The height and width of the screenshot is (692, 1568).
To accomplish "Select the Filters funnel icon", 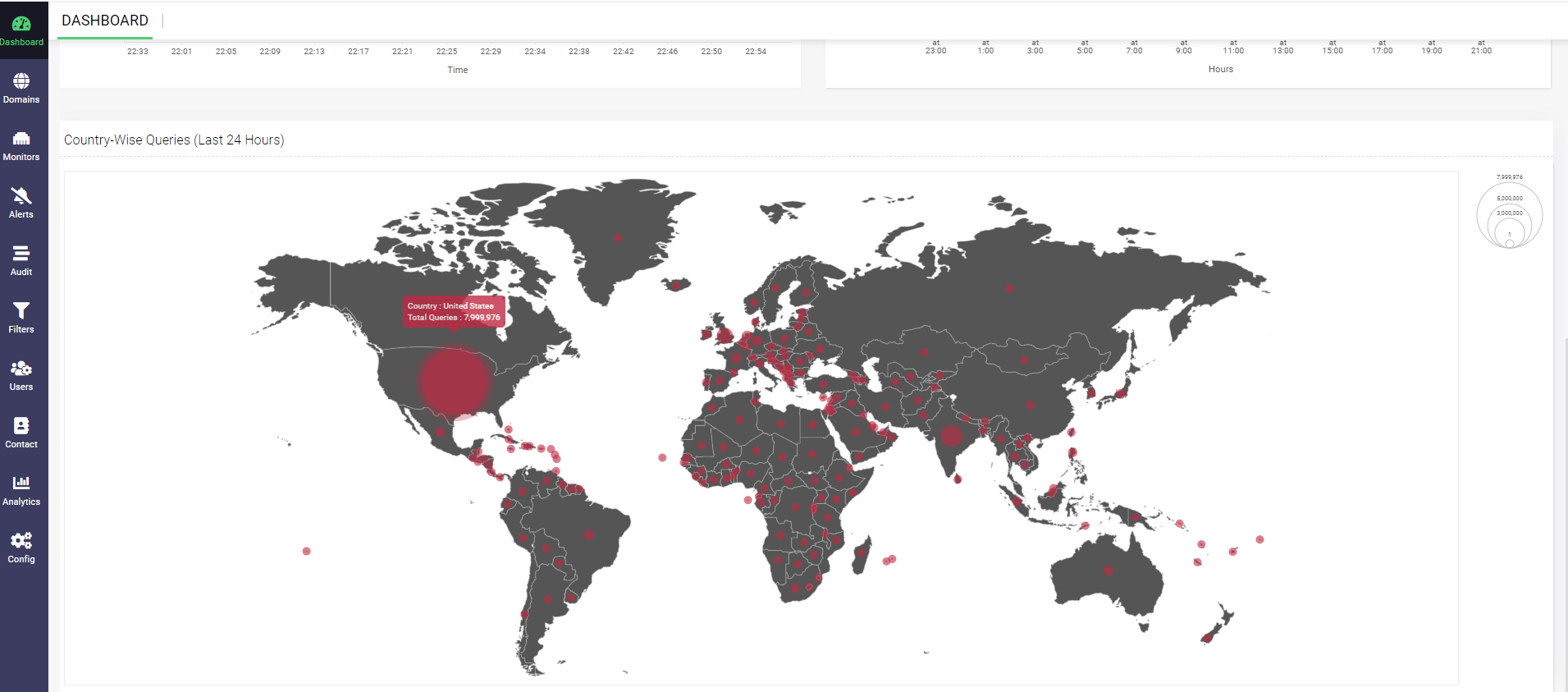I will point(21,311).
